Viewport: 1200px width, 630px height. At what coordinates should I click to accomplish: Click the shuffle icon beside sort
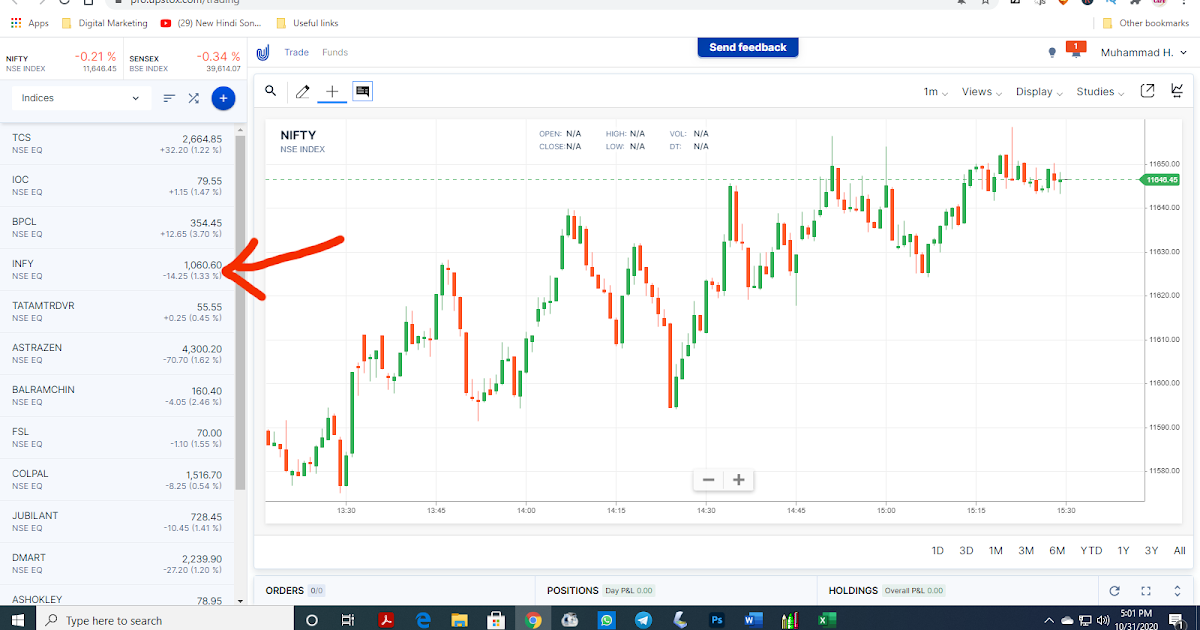193,98
